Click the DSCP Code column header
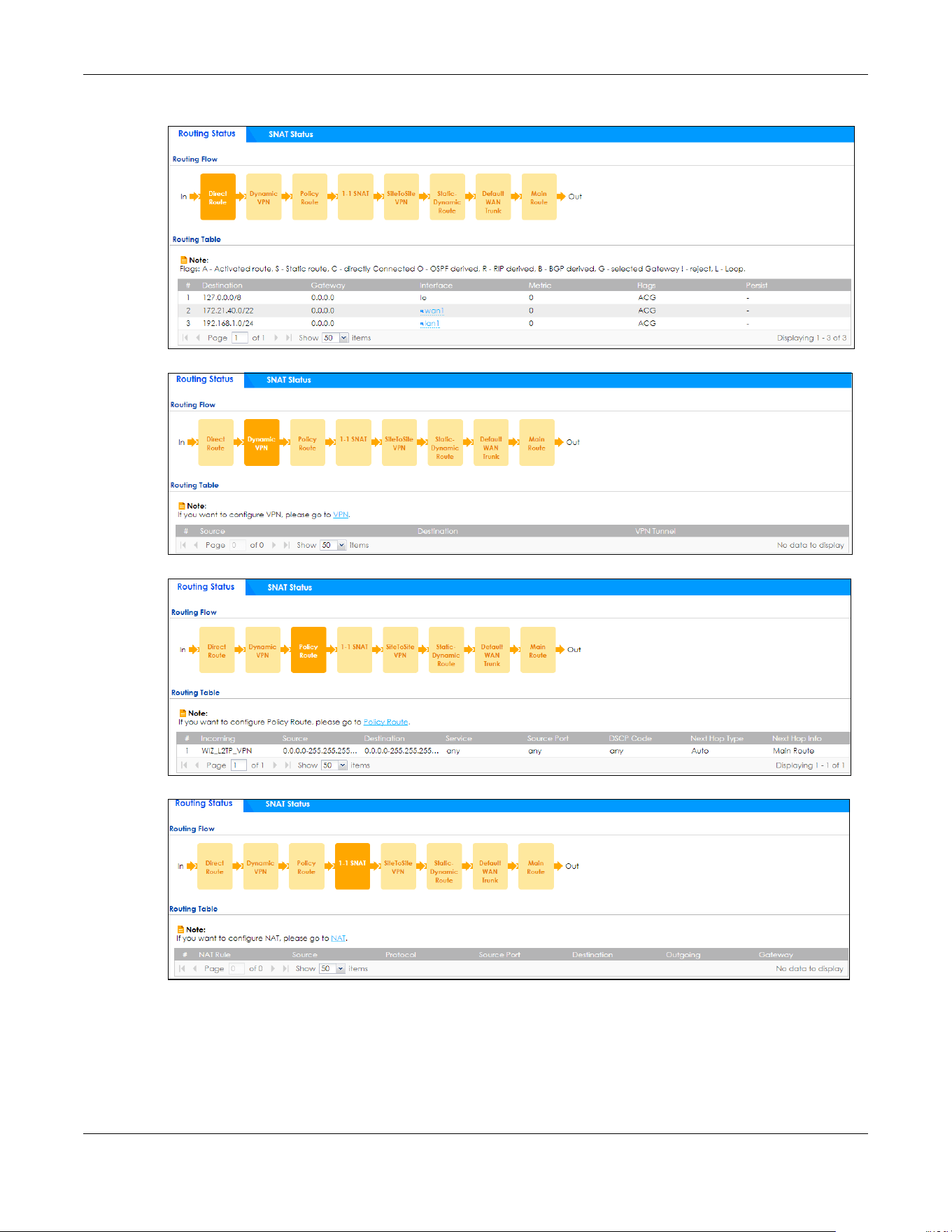The width and height of the screenshot is (952, 1232). pyautogui.click(x=630, y=739)
